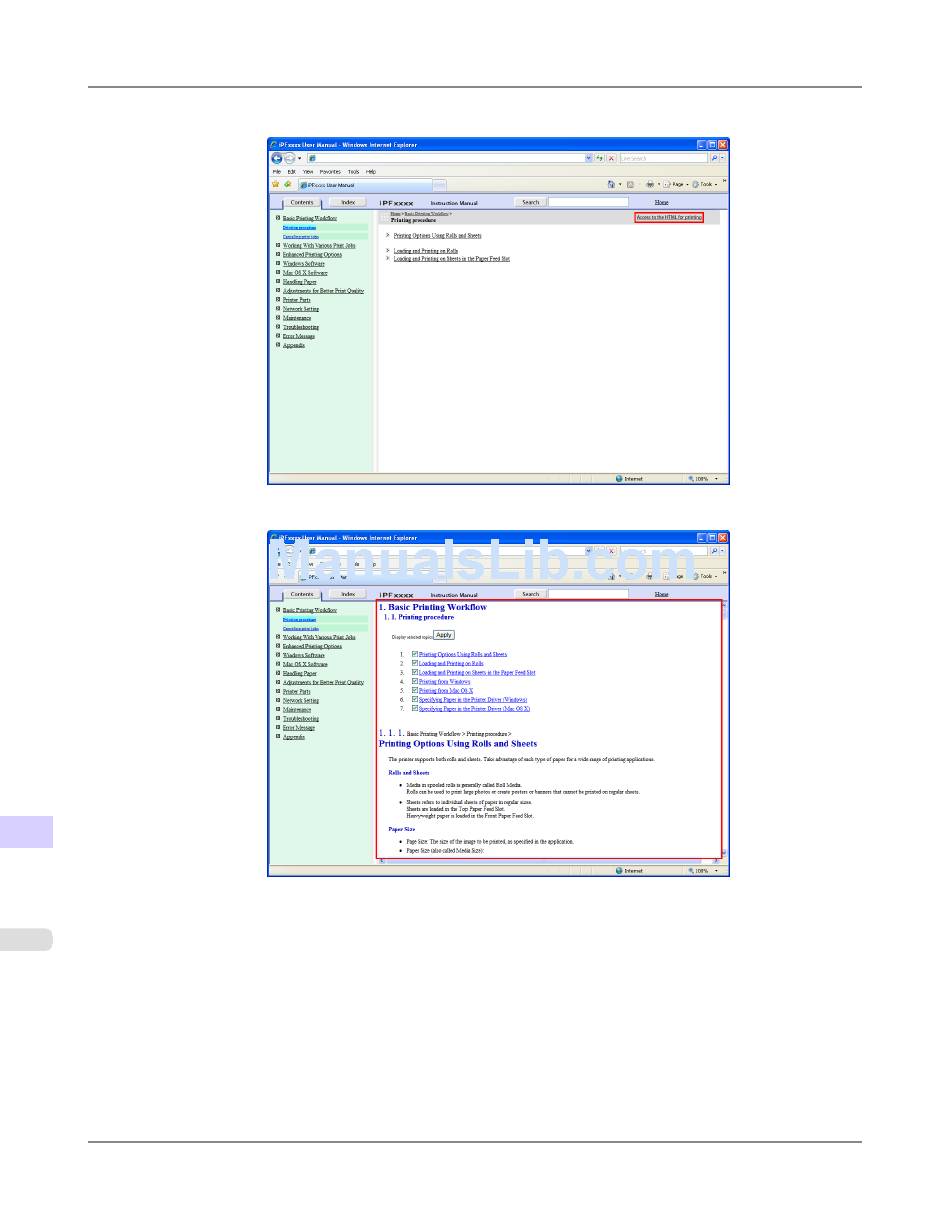
Task: Collapse Basic Printing Workflow in the first window's sidebar
Action: point(277,217)
